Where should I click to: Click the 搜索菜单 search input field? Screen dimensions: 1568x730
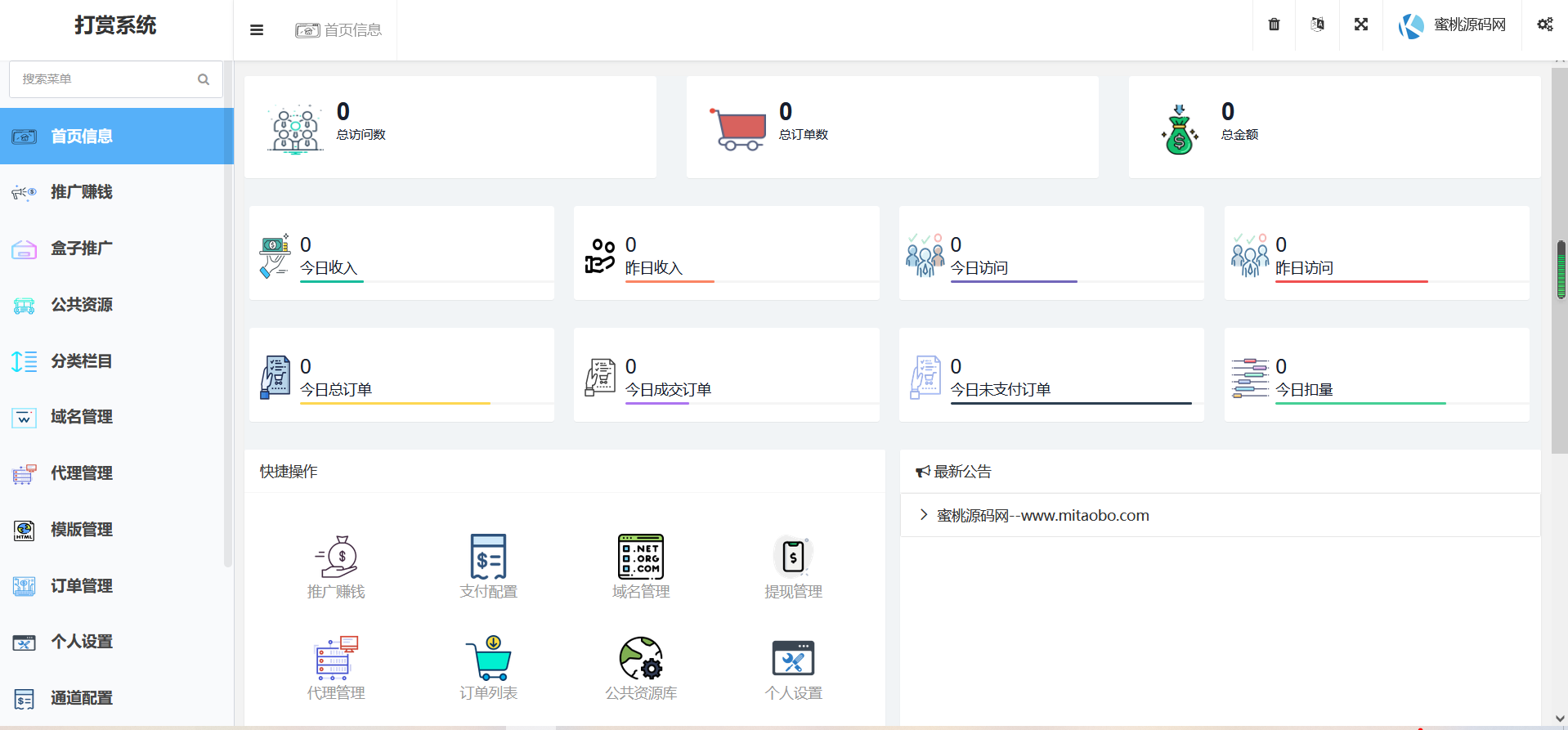click(106, 79)
